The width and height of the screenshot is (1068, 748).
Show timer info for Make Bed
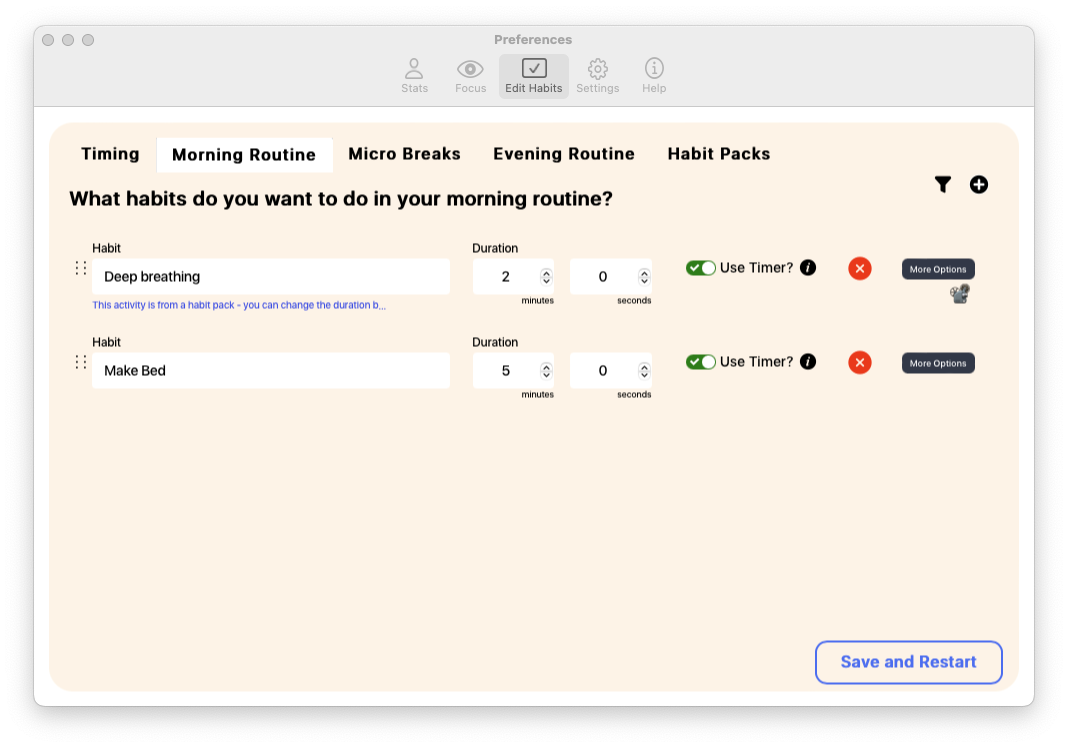click(x=808, y=362)
